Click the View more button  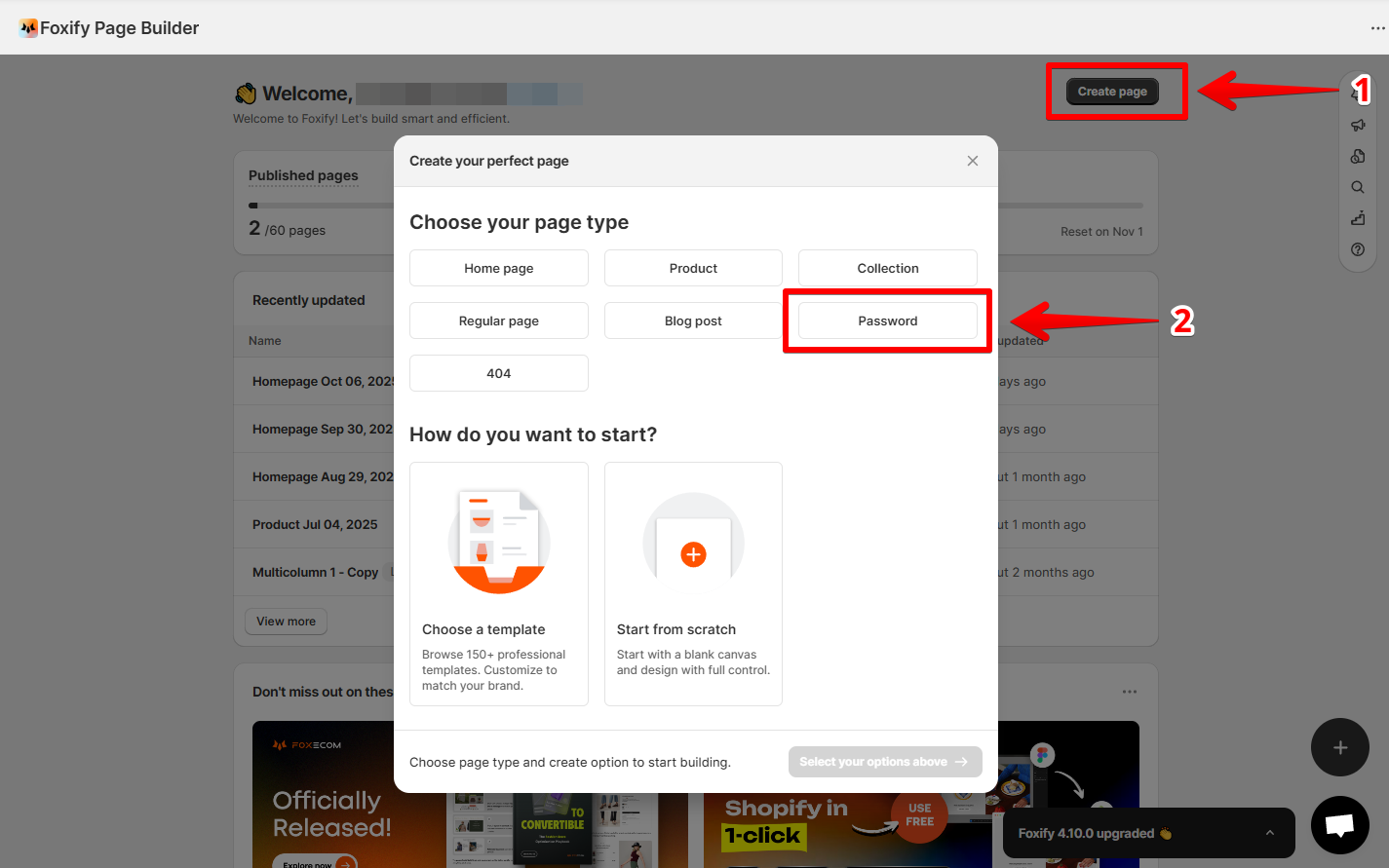pos(286,622)
